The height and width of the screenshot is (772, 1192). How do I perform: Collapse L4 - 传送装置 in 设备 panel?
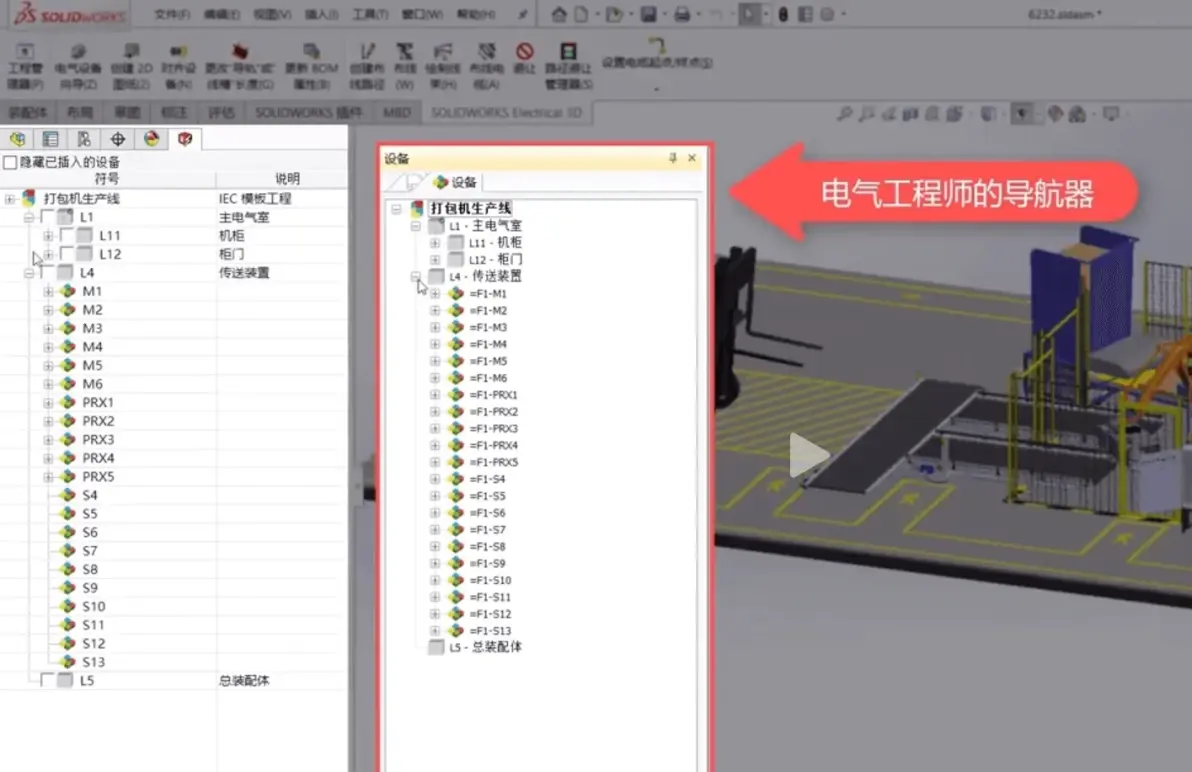(417, 276)
